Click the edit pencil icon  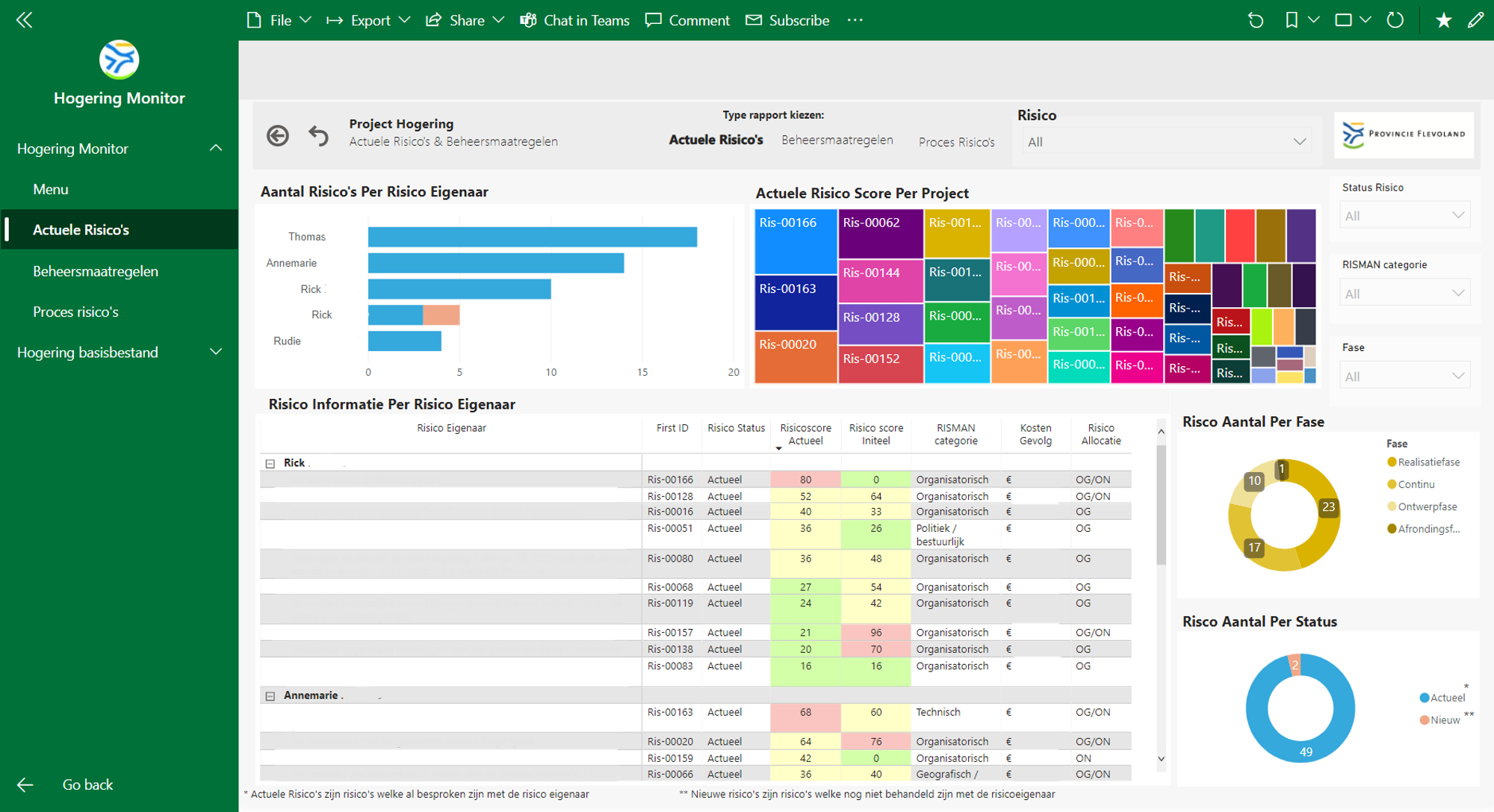tap(1475, 20)
